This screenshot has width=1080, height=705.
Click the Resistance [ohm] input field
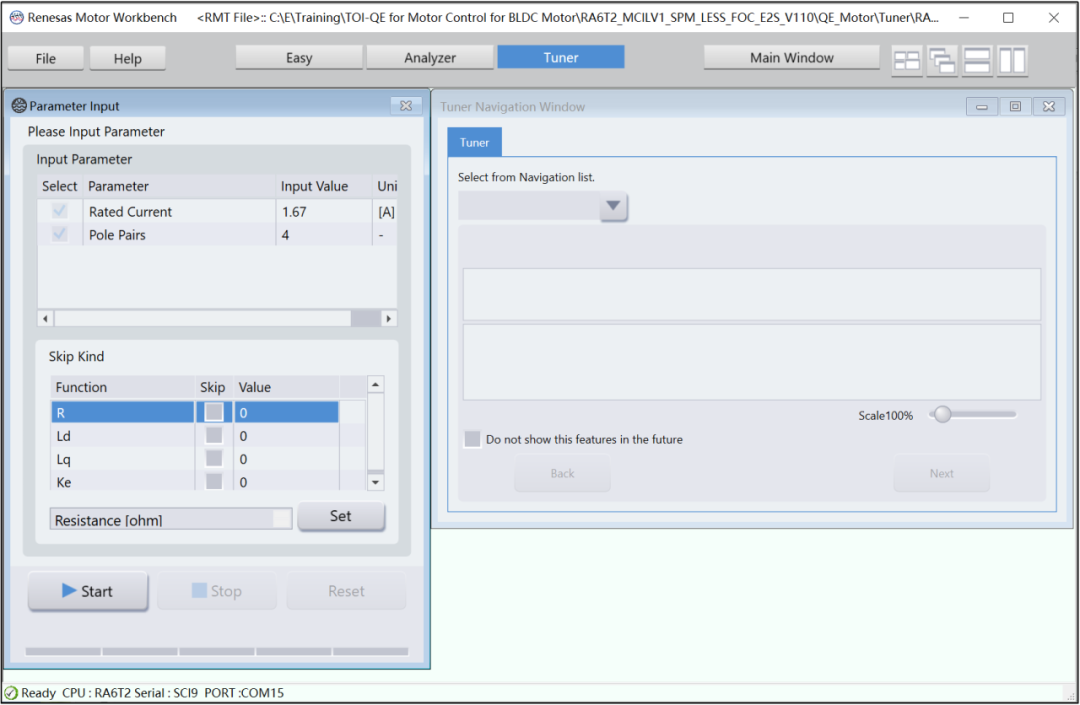171,520
